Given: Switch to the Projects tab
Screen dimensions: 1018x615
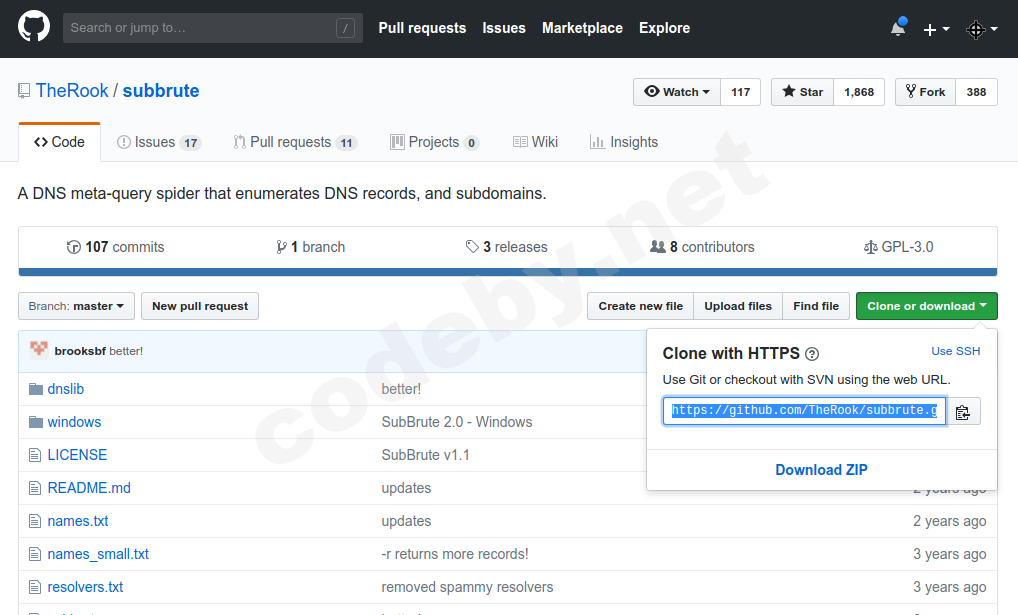Looking at the screenshot, I should pyautogui.click(x=434, y=142).
